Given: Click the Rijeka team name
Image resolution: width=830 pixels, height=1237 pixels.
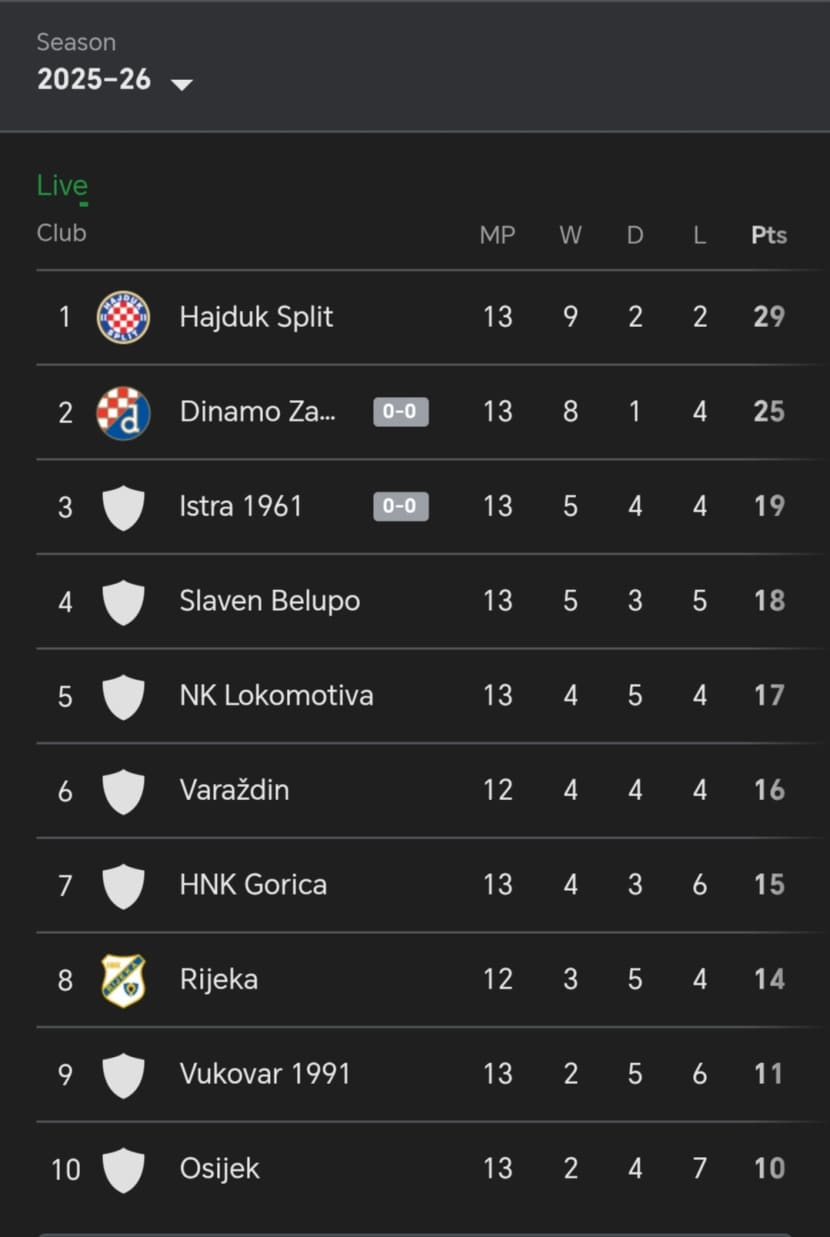Looking at the screenshot, I should [218, 980].
